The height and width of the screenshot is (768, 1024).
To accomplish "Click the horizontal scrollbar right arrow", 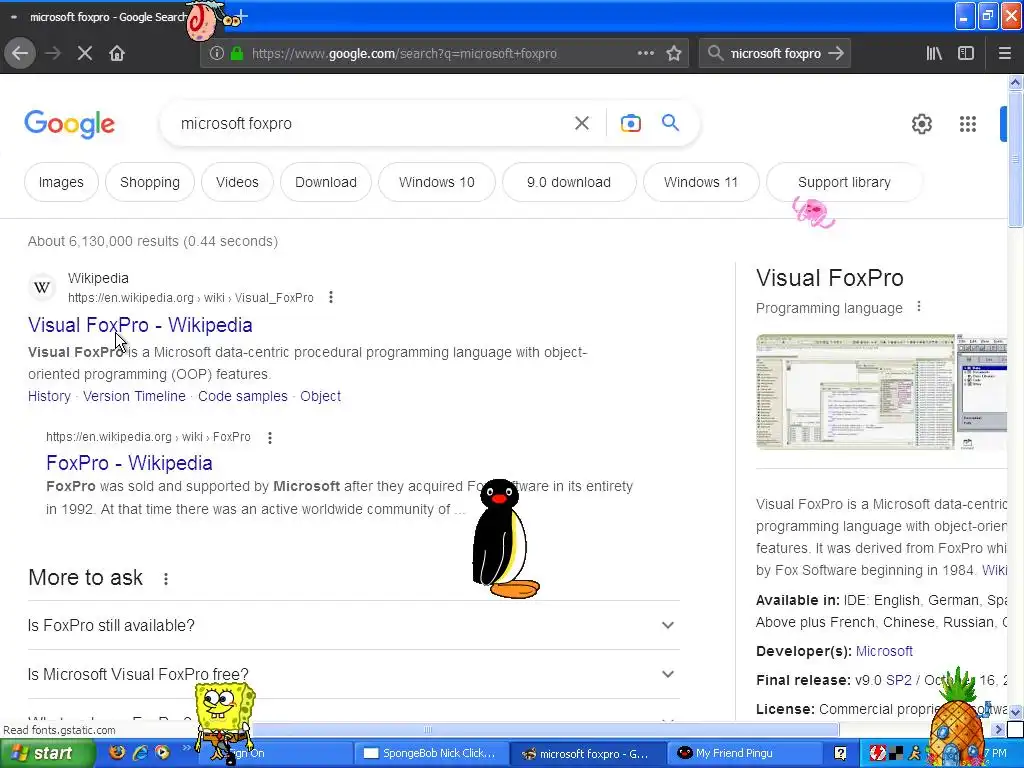I will (x=999, y=729).
